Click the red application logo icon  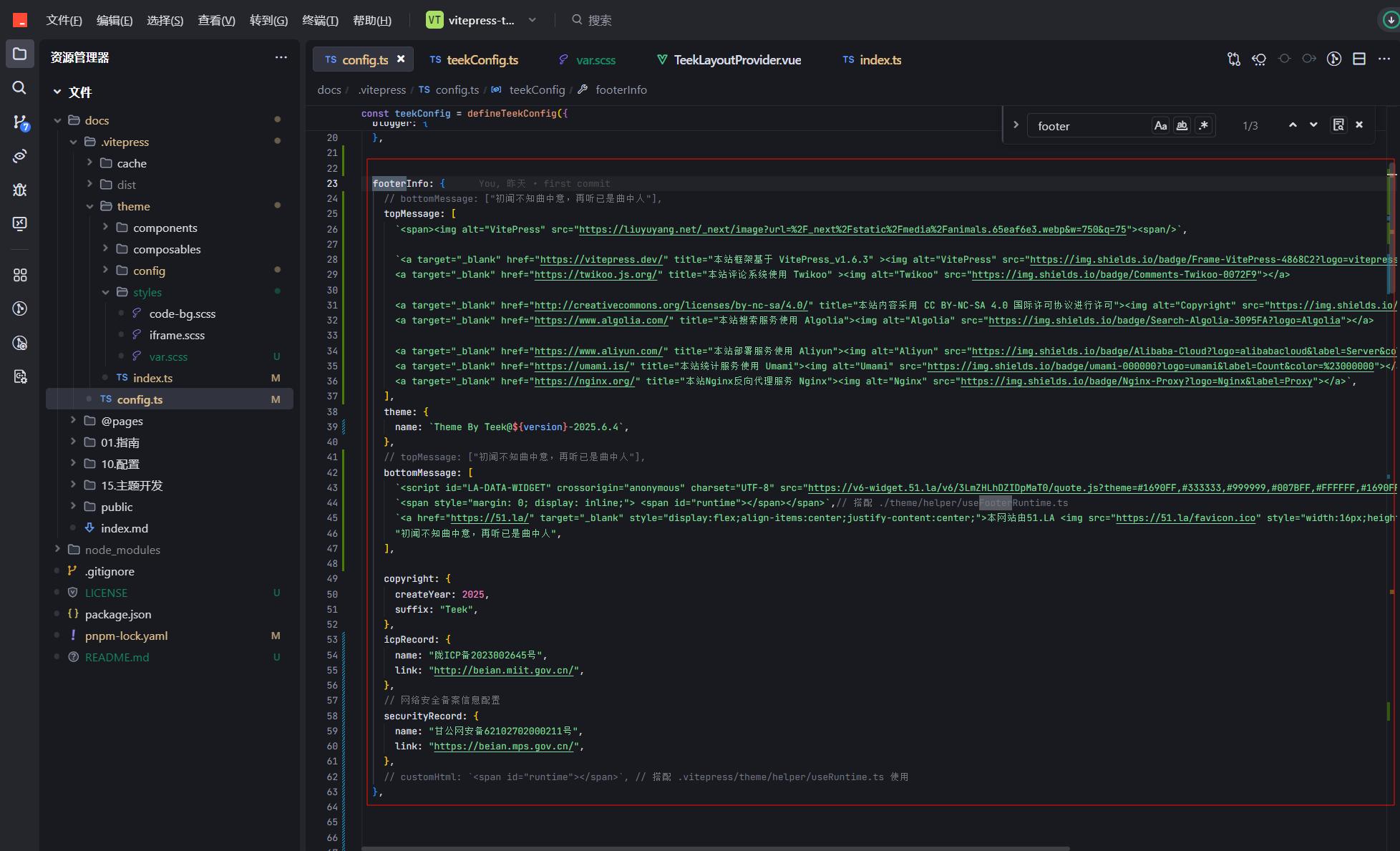coord(20,20)
